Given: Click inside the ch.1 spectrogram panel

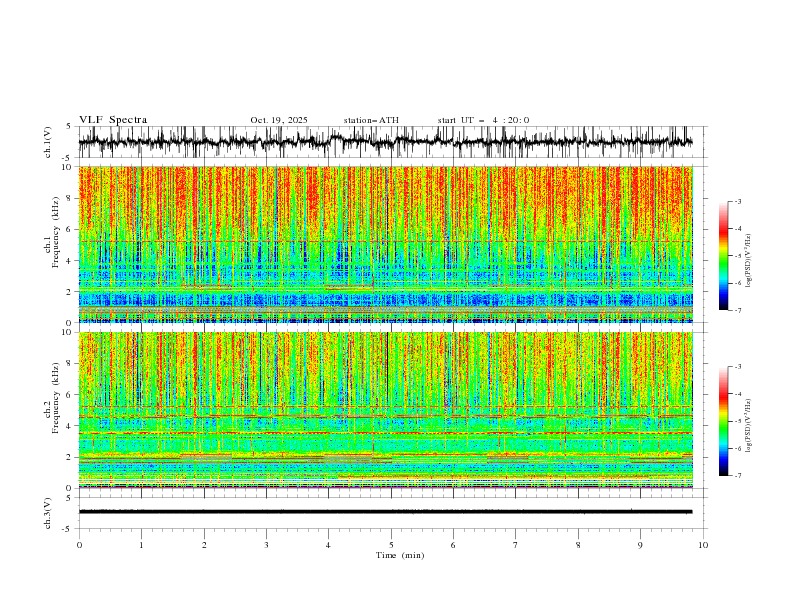Looking at the screenshot, I should pos(385,244).
